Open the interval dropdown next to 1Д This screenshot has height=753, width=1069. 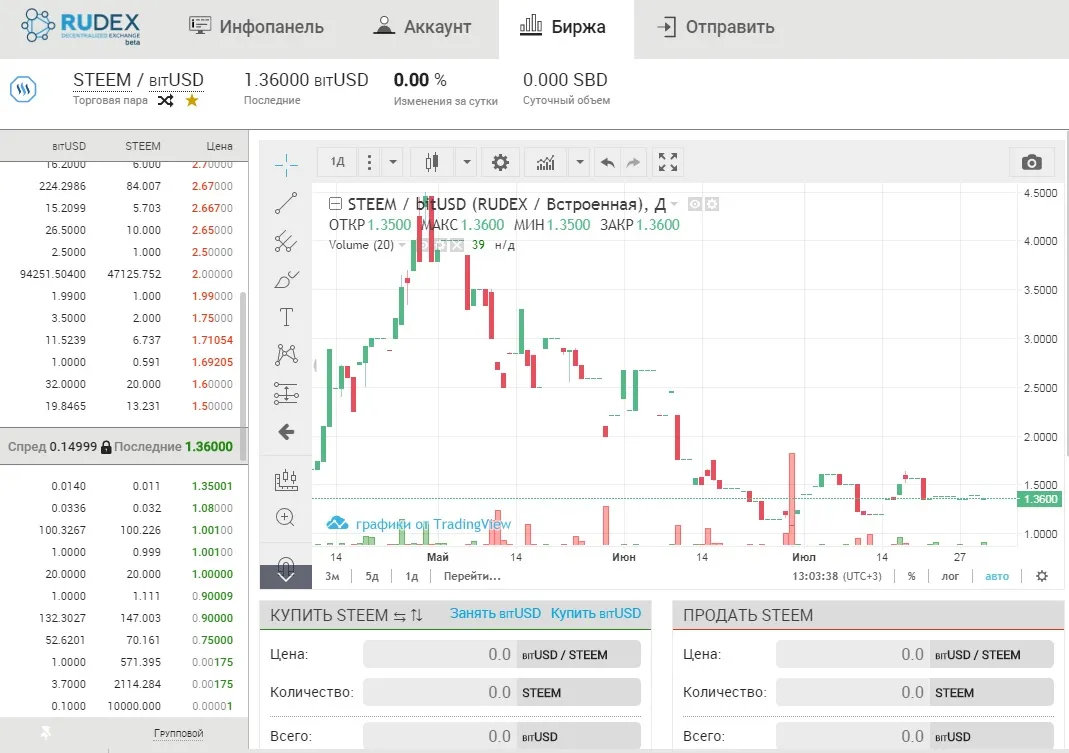pos(393,162)
